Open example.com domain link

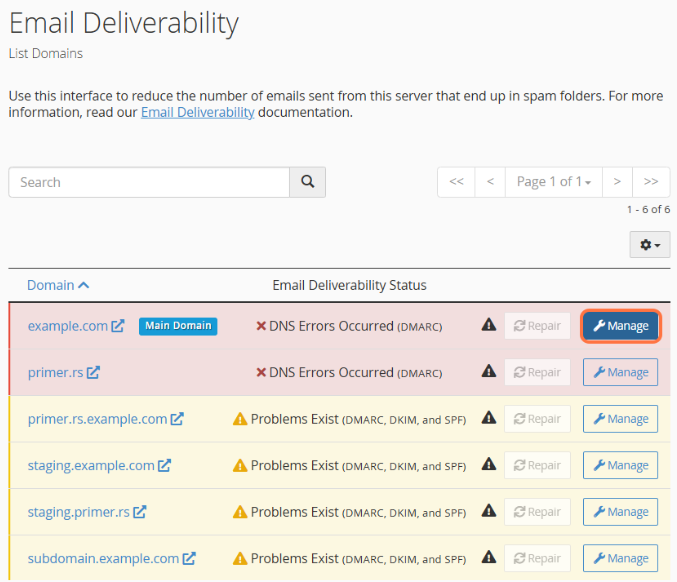click(x=68, y=326)
